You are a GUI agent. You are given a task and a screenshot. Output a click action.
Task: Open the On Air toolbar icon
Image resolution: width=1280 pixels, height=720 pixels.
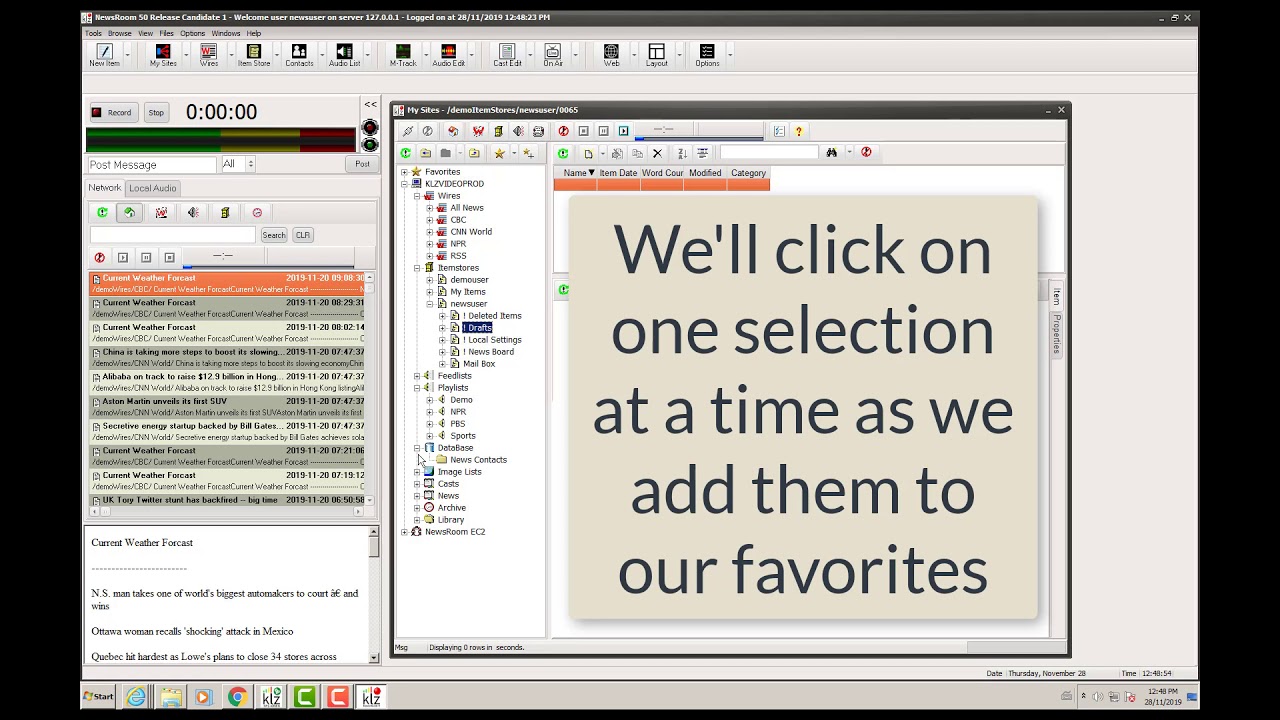pyautogui.click(x=553, y=55)
